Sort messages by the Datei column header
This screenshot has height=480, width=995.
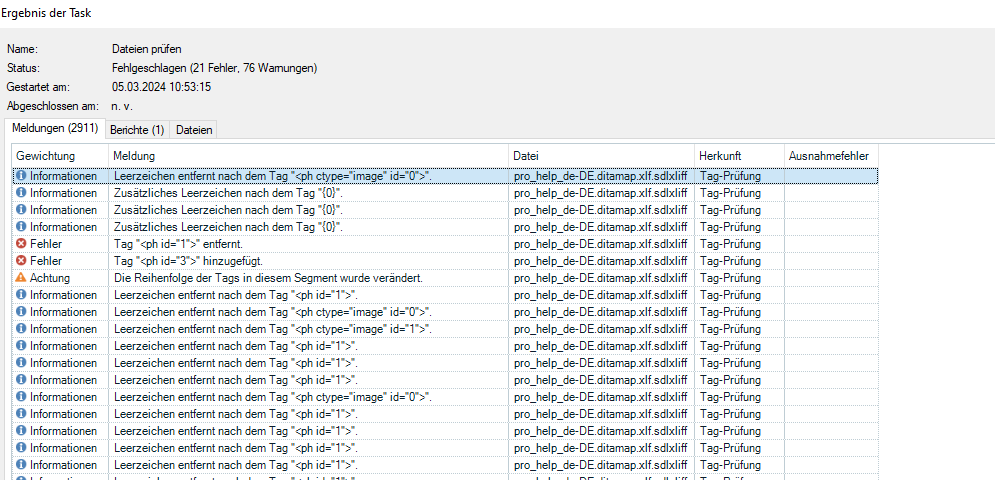point(601,156)
